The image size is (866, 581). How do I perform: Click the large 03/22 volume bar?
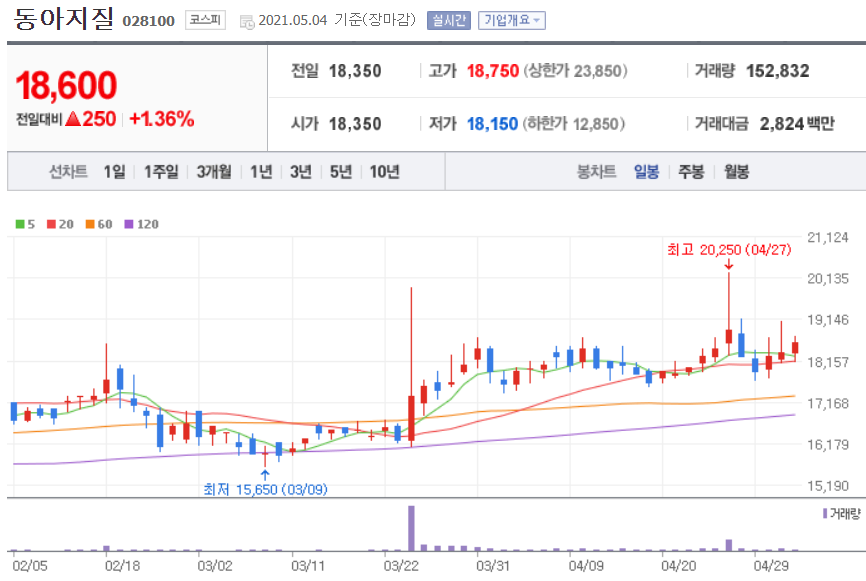(x=411, y=528)
